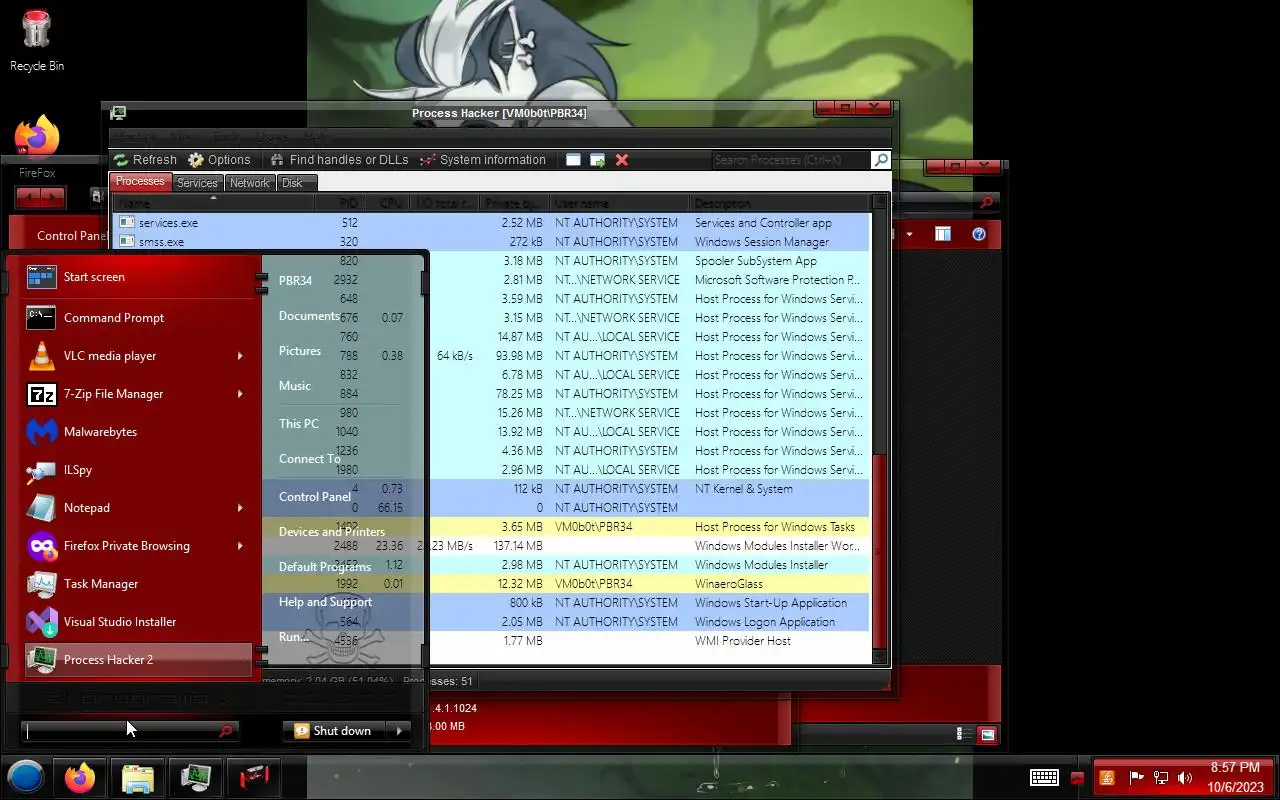This screenshot has height=800, width=1280.
Task: Select the NT Kernel & System row
Action: (648, 489)
